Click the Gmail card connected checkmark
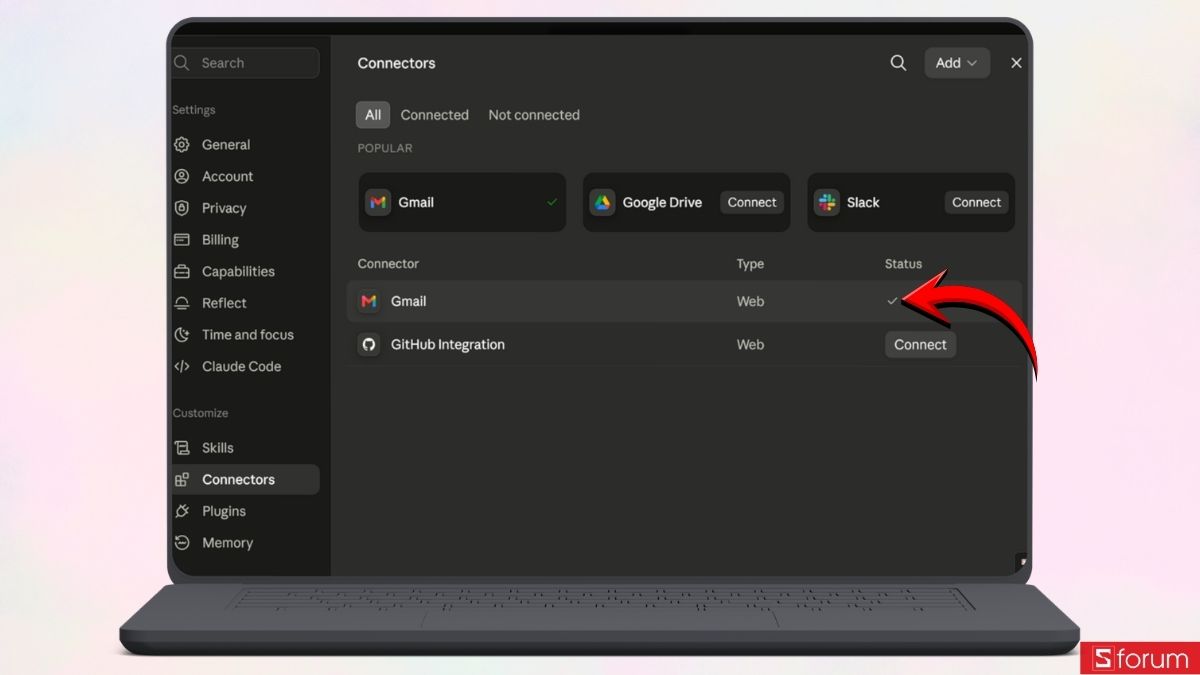This screenshot has height=675, width=1200. (552, 202)
